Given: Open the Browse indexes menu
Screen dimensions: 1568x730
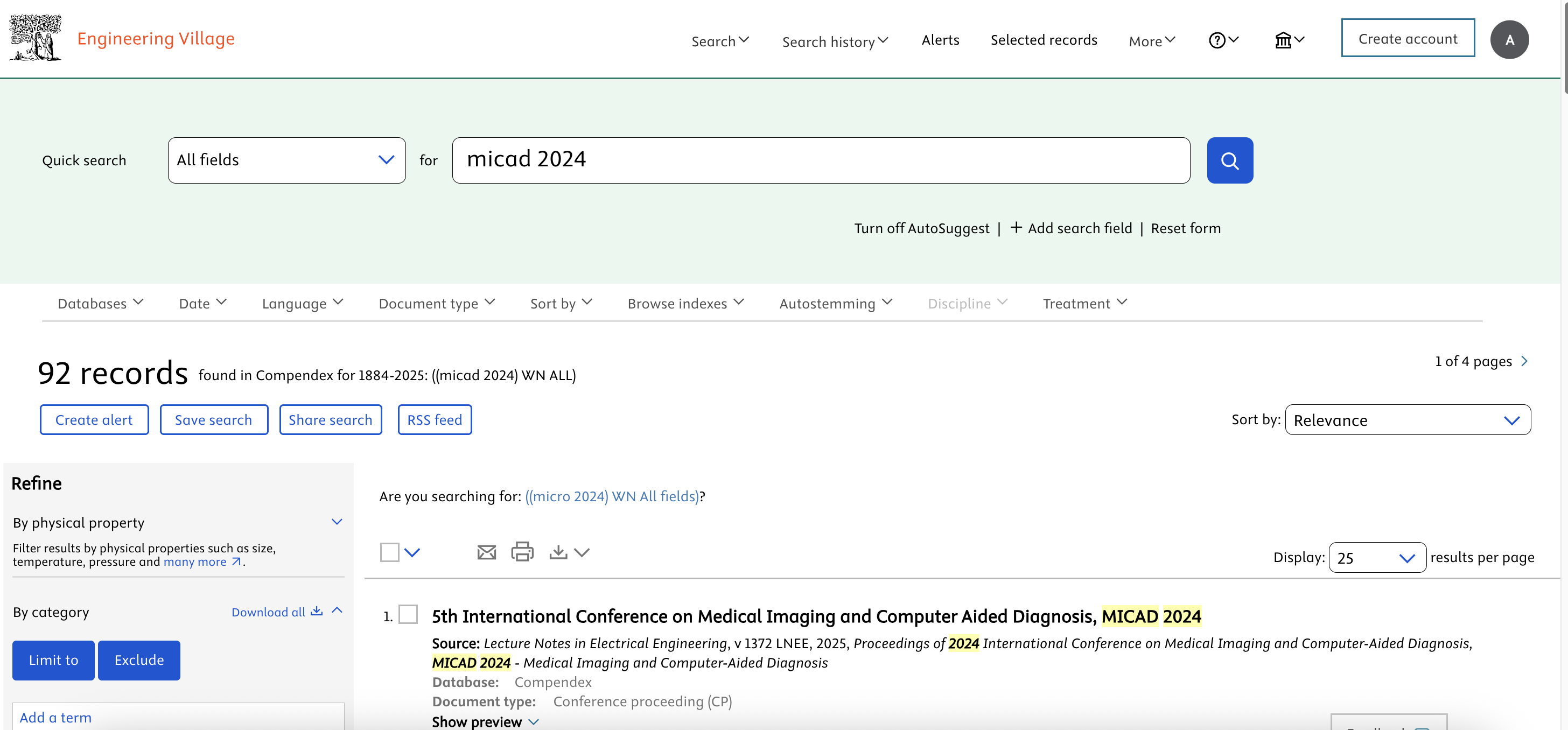Looking at the screenshot, I should click(685, 303).
